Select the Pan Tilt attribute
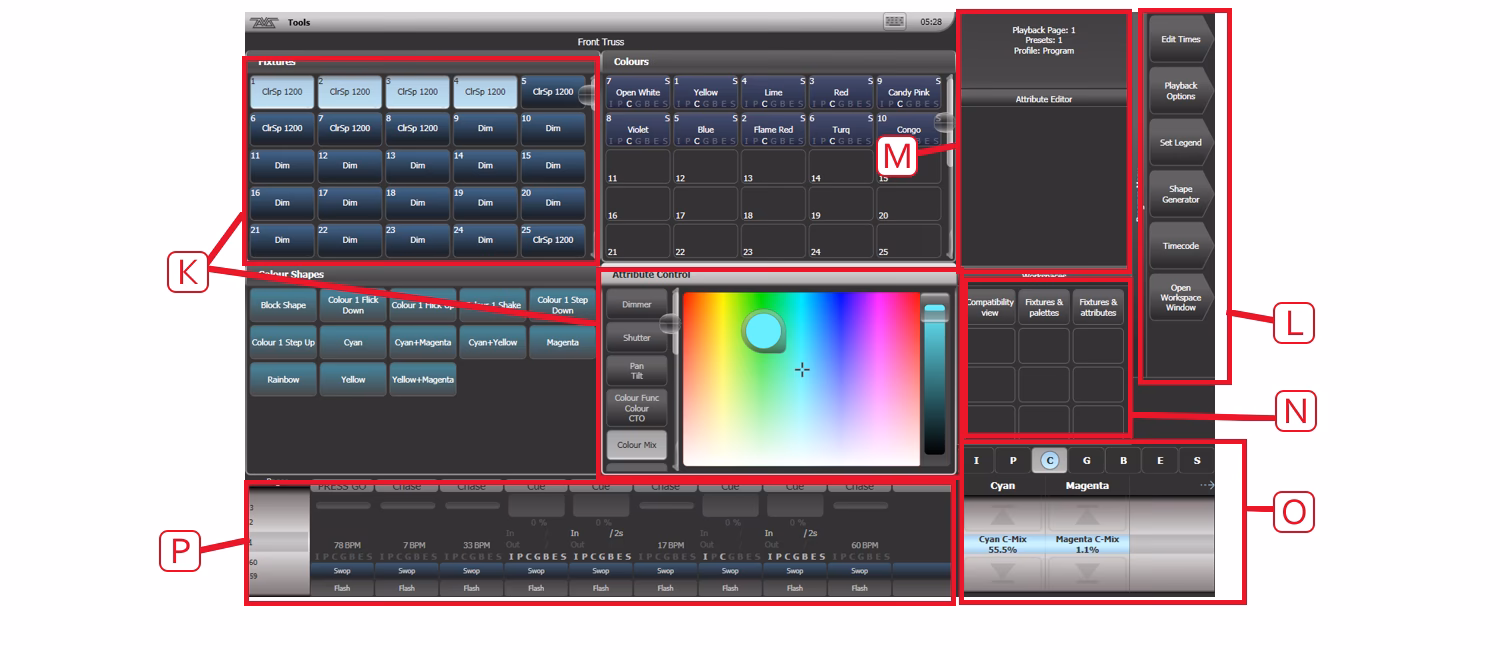1500x650 pixels. (x=637, y=369)
